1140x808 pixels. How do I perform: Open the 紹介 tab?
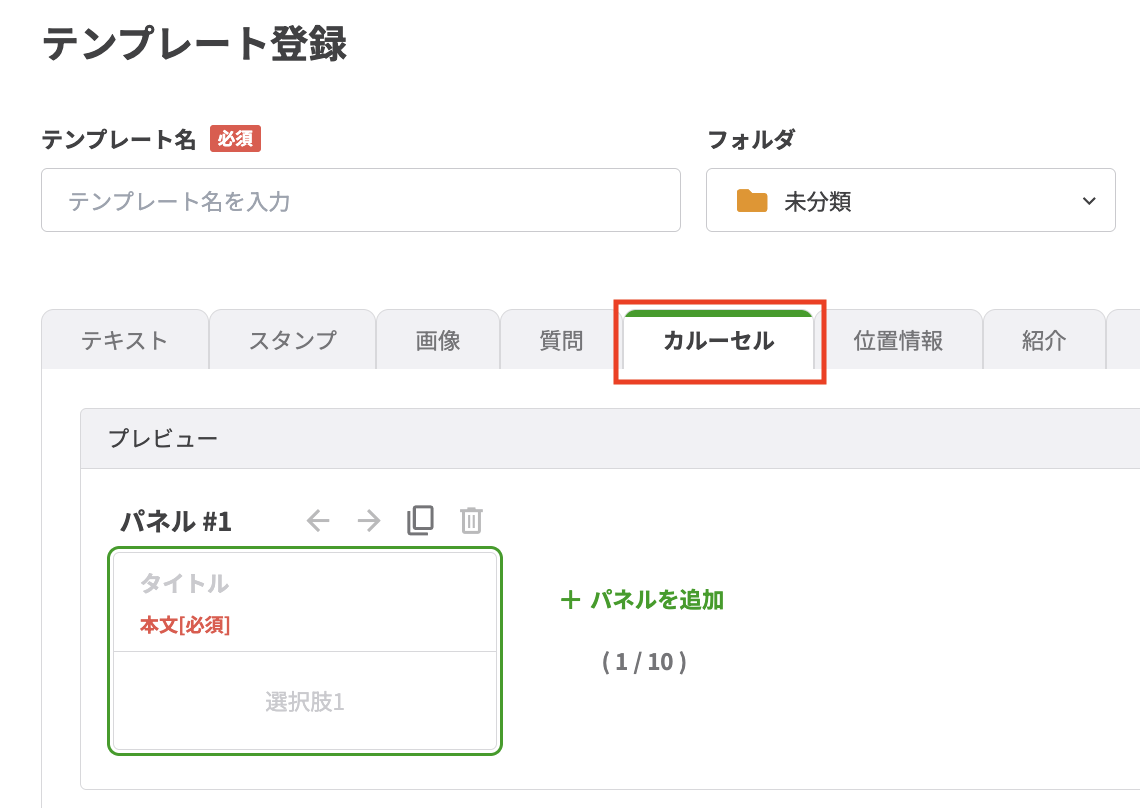coord(1044,340)
